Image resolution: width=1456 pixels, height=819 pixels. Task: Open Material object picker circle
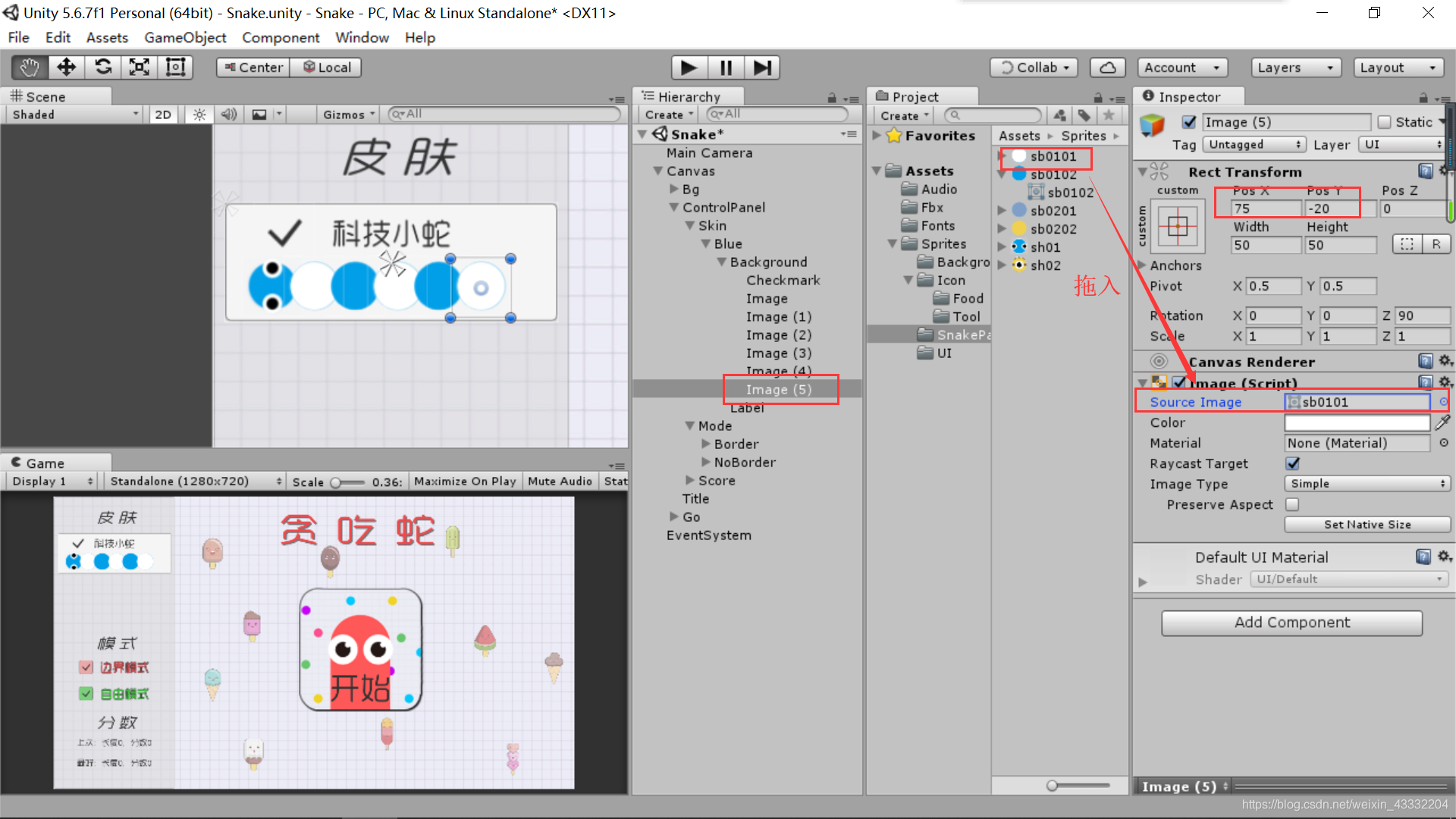1443,443
